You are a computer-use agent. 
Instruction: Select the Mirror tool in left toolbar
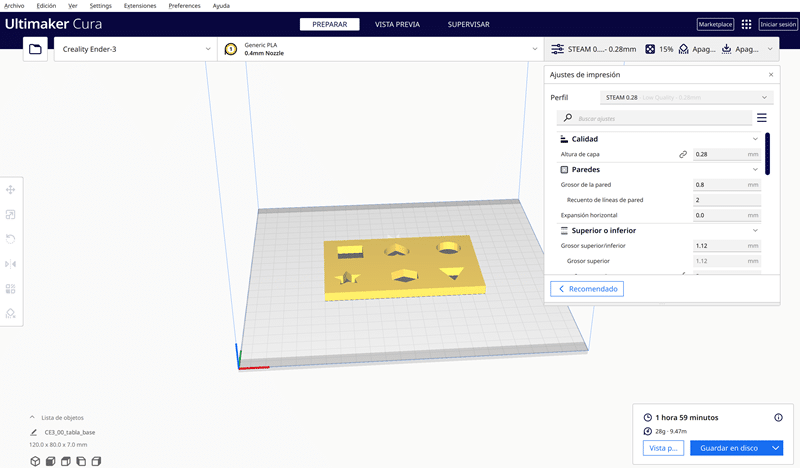(11, 264)
